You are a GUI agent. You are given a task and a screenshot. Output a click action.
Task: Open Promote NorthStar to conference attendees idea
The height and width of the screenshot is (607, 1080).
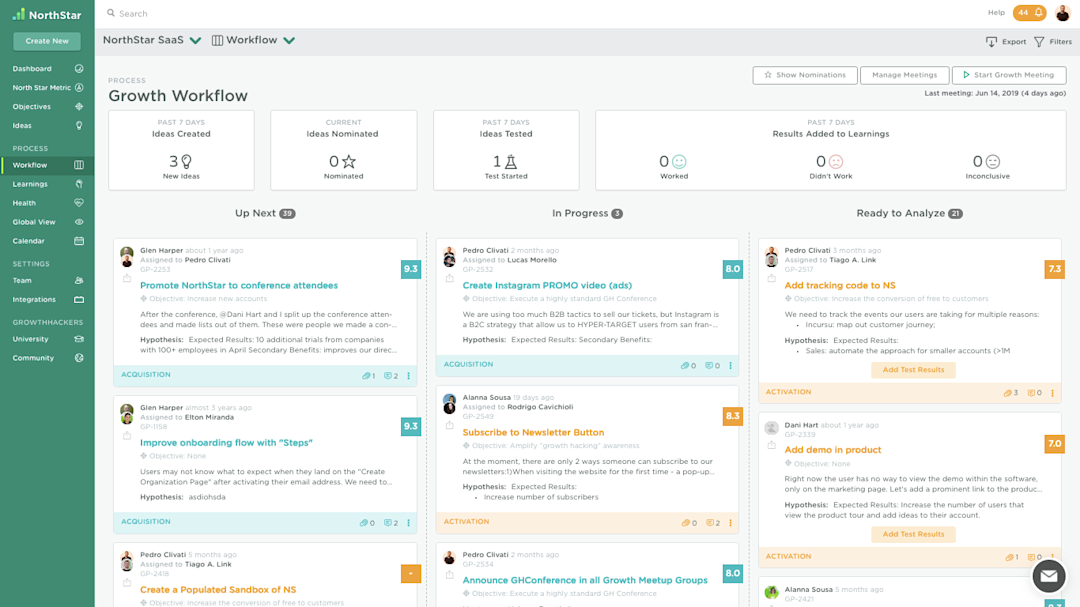(x=239, y=285)
